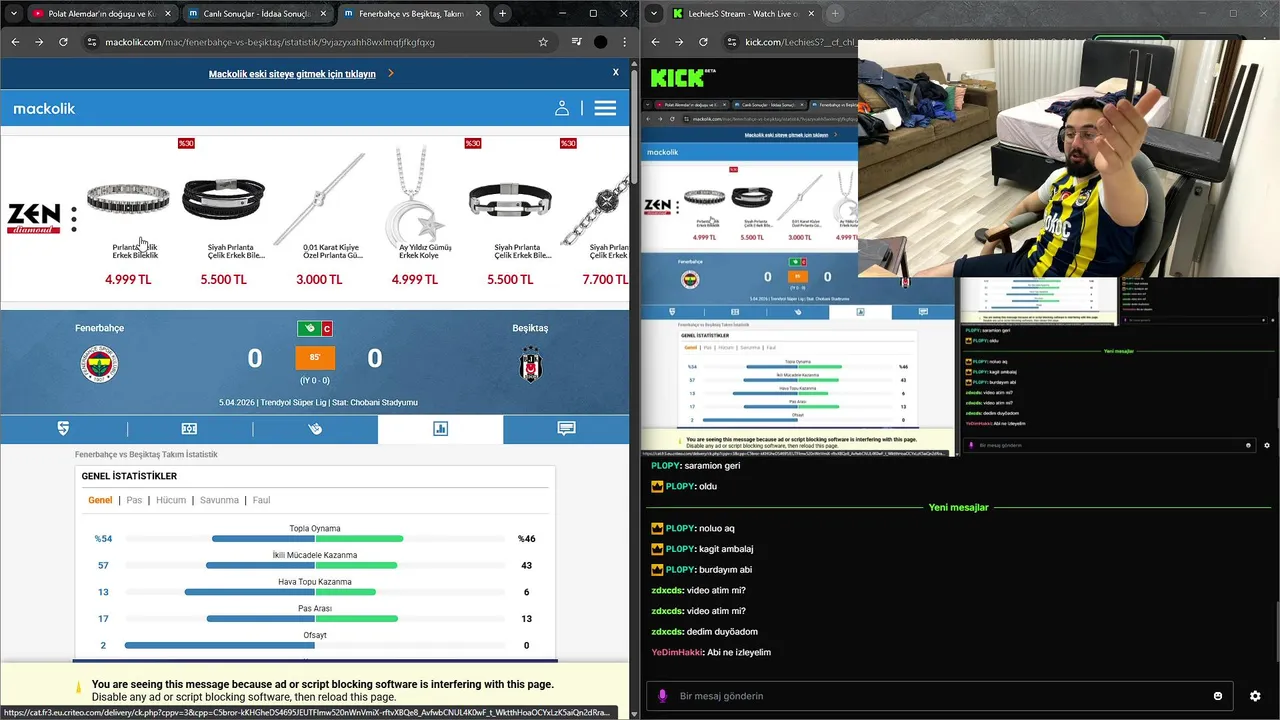Image resolution: width=1280 pixels, height=720 pixels.
Task: Open the ZEN diamond ad logo
Action: click(x=34, y=218)
